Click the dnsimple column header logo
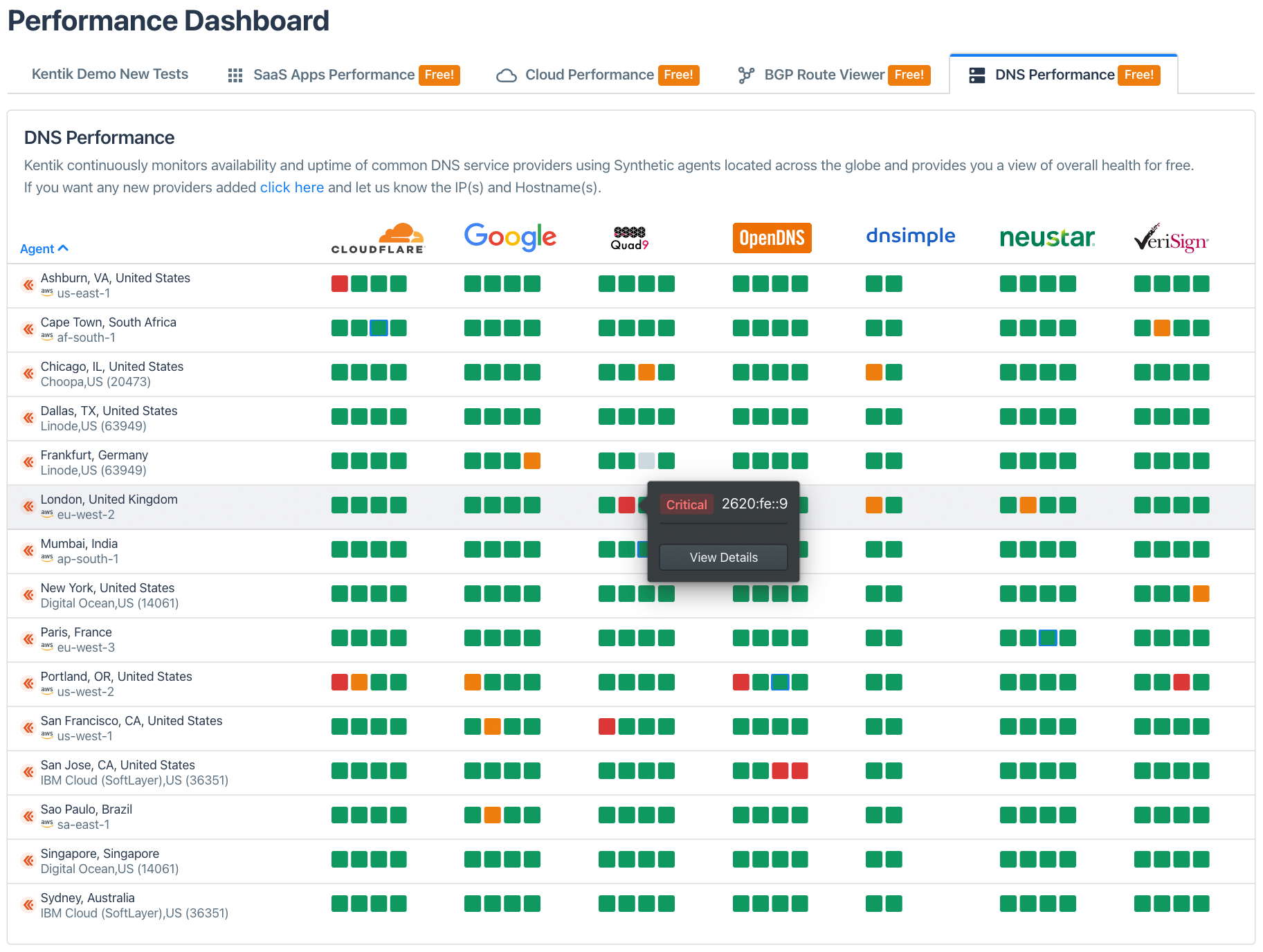This screenshot has height=952, width=1263. [910, 236]
